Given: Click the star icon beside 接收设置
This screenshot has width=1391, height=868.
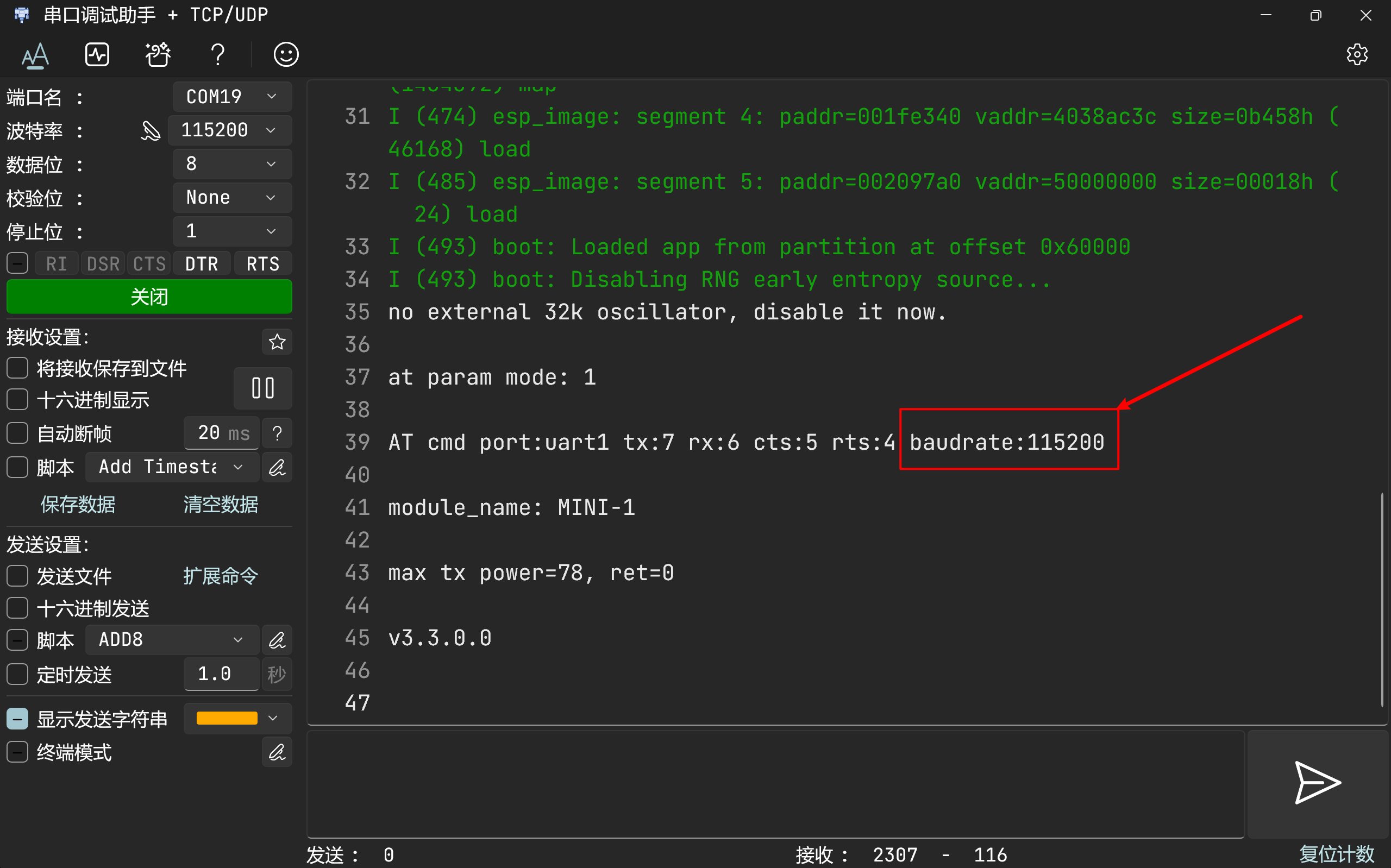Looking at the screenshot, I should (277, 342).
